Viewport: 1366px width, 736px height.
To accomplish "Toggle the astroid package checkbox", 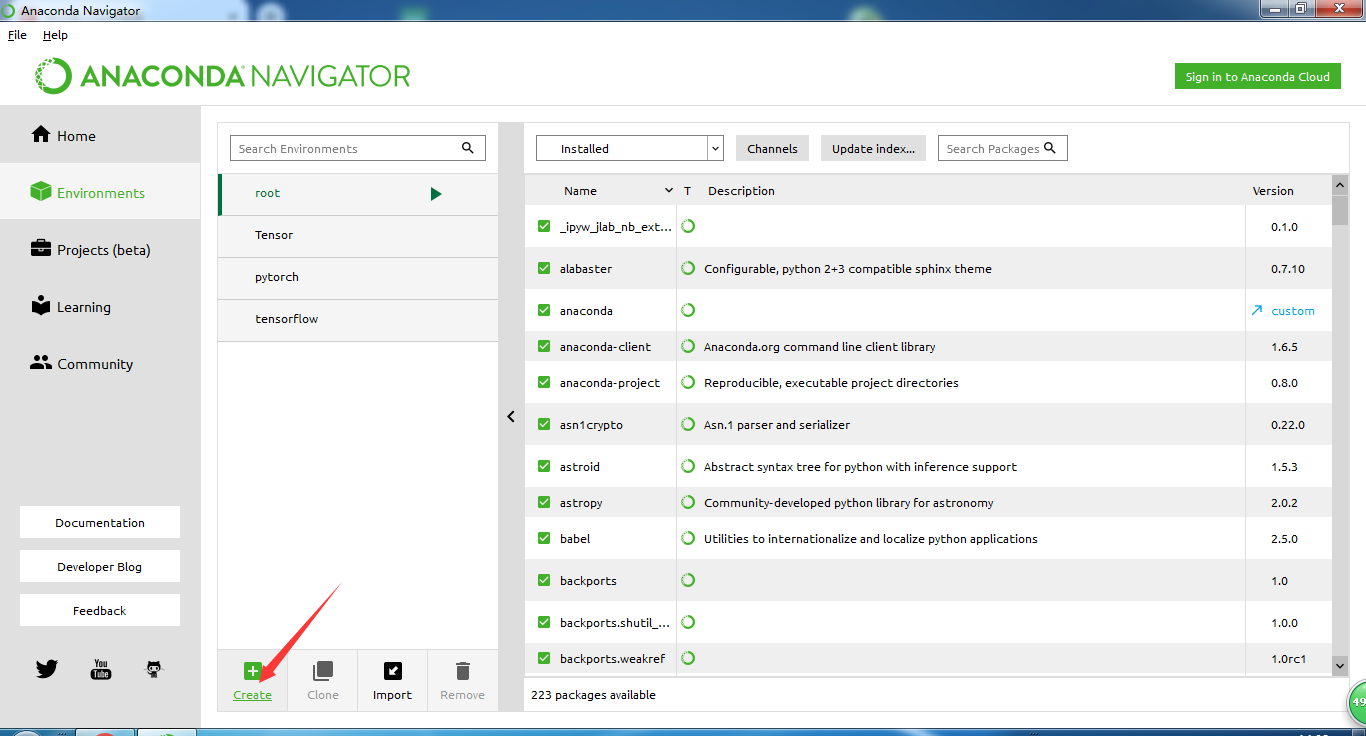I will [544, 466].
